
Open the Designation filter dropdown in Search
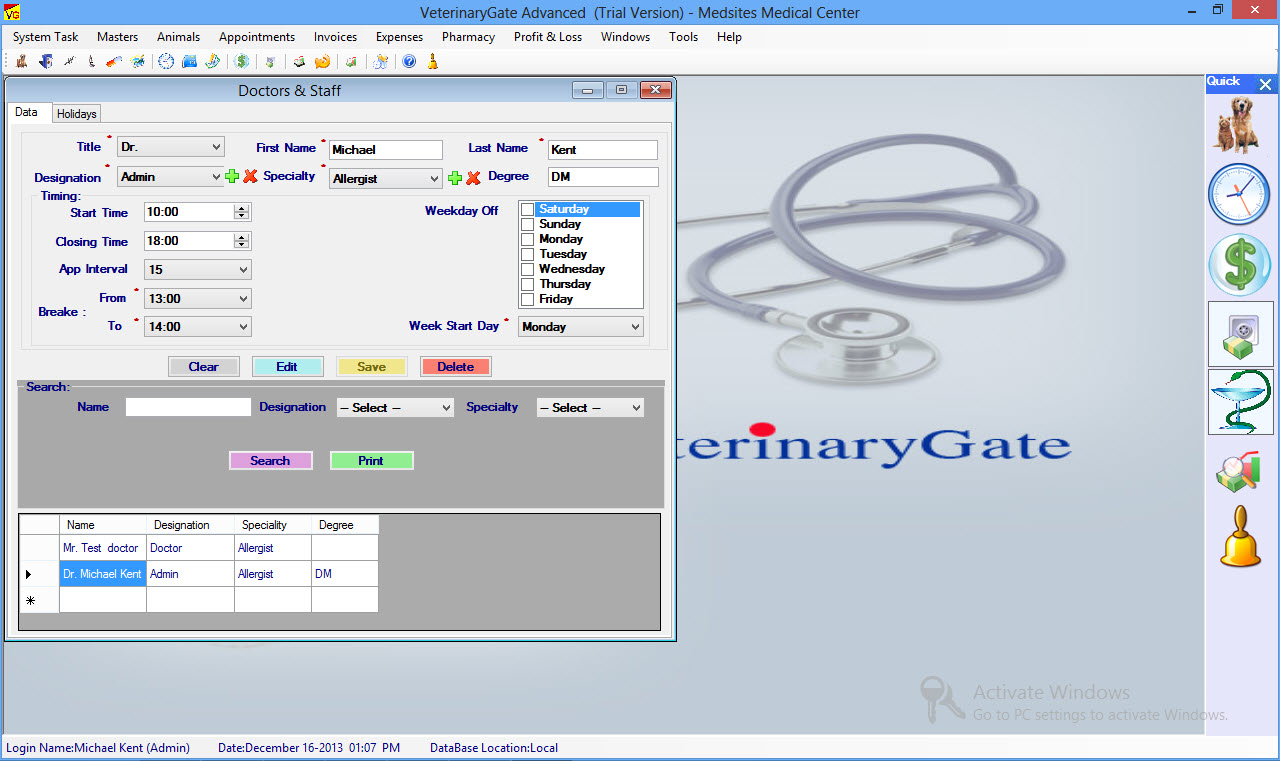(395, 408)
